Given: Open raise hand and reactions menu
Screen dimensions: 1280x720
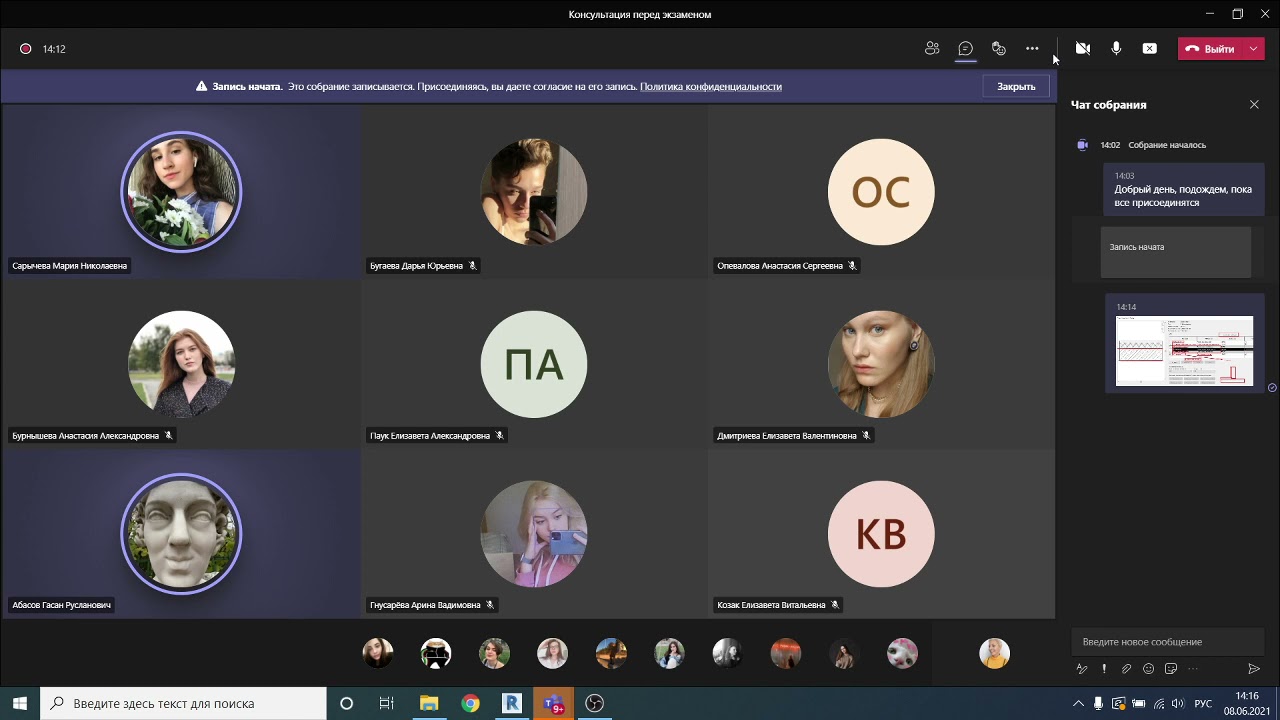Looking at the screenshot, I should coord(999,48).
